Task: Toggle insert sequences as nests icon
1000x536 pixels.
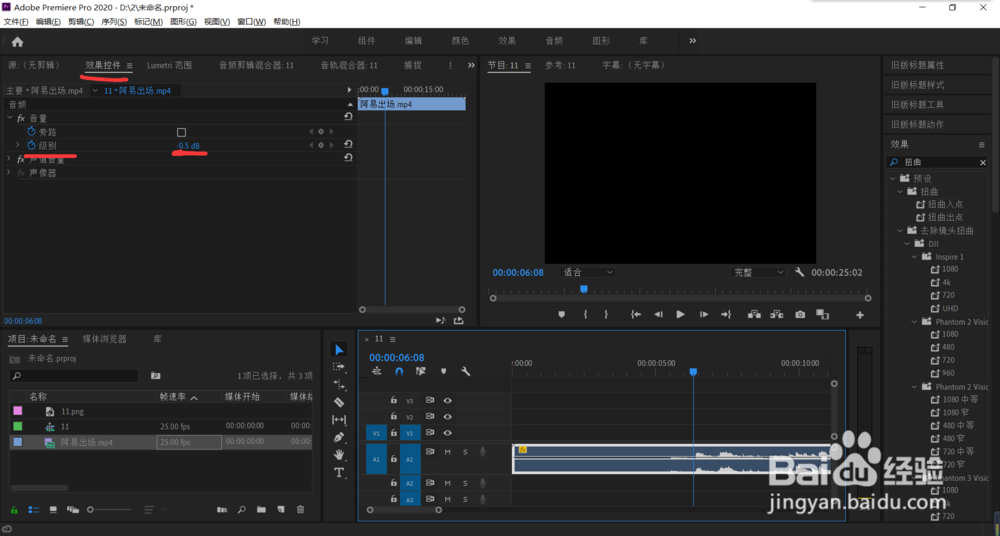Action: [x=377, y=371]
